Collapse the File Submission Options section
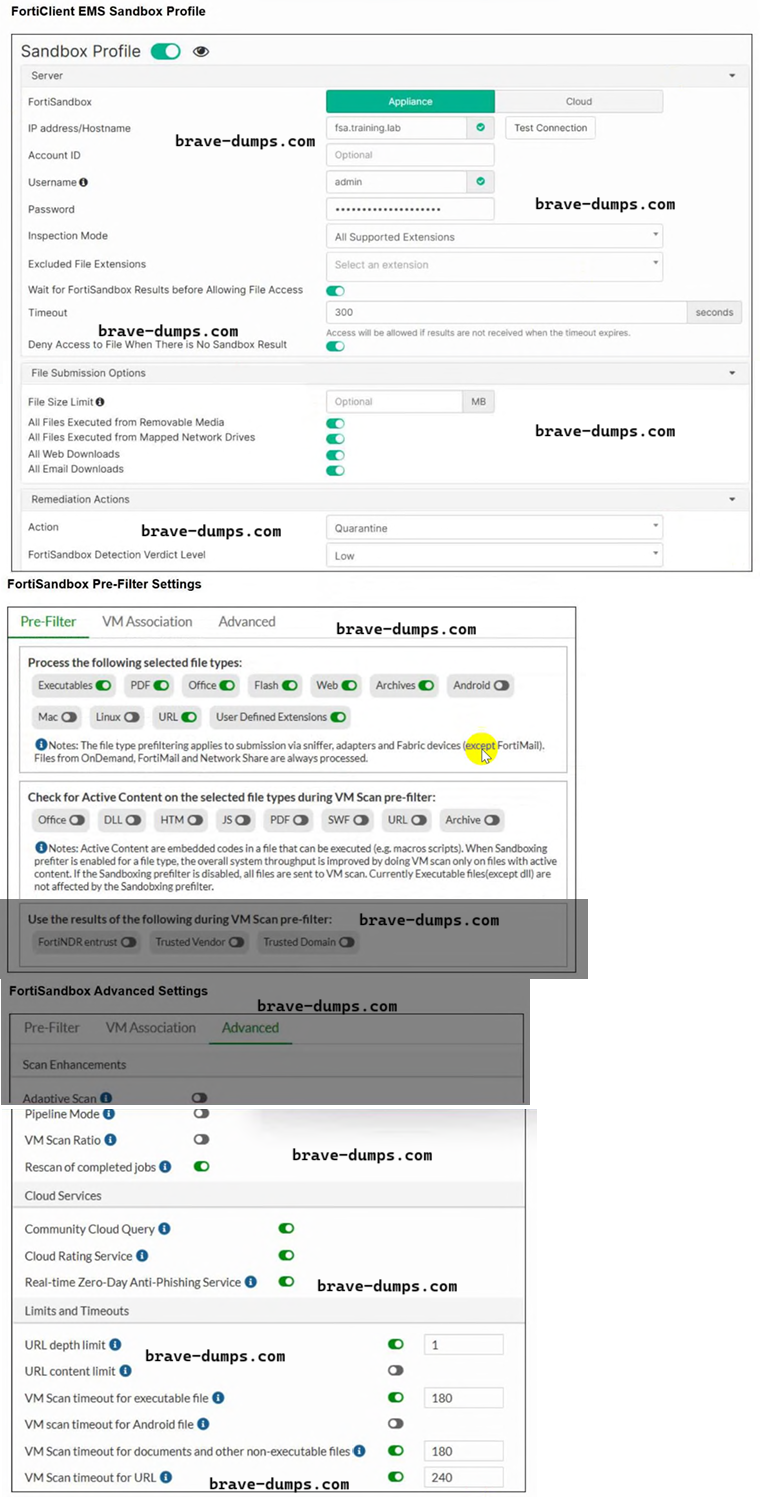This screenshot has width=760, height=1497. 733,373
